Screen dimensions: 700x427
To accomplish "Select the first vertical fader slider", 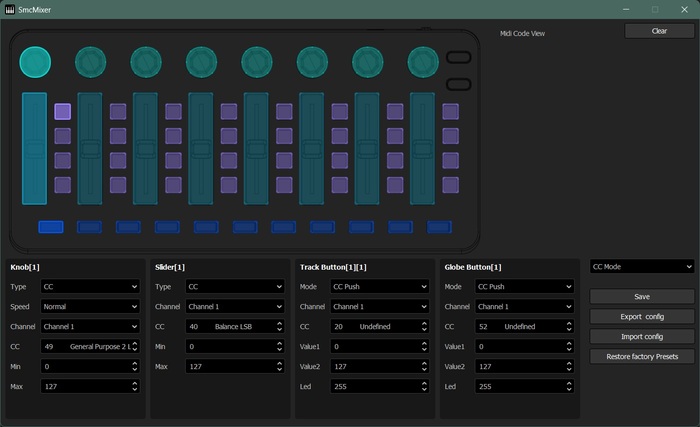I will (x=34, y=147).
